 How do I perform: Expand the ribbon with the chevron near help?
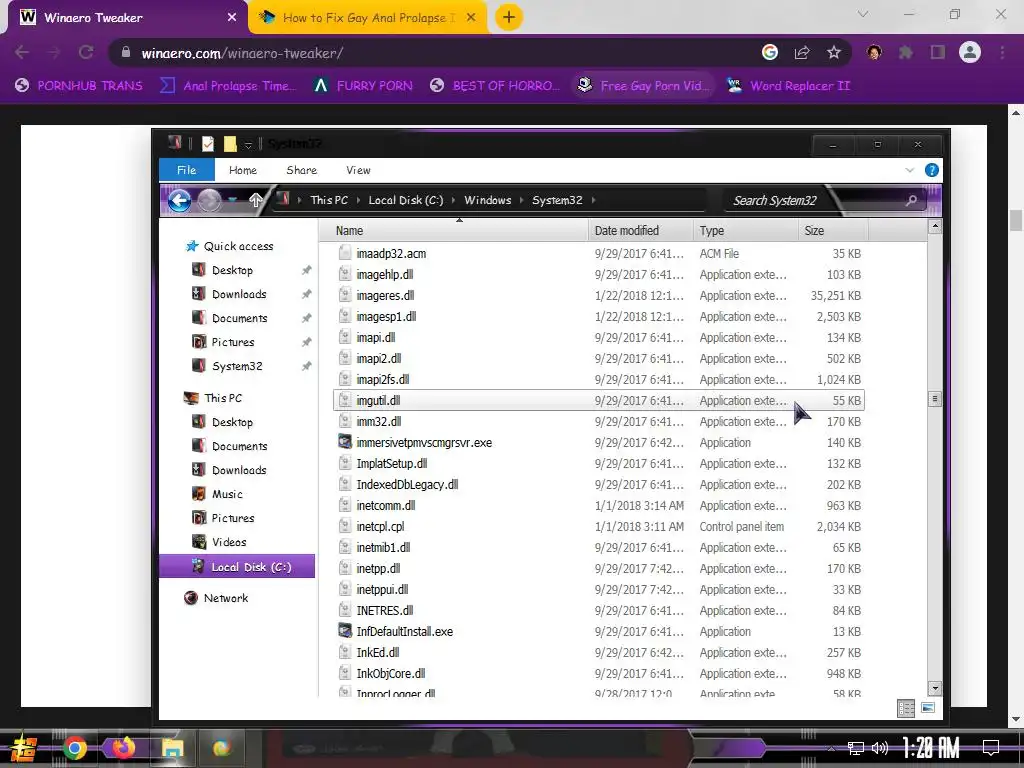[910, 170]
